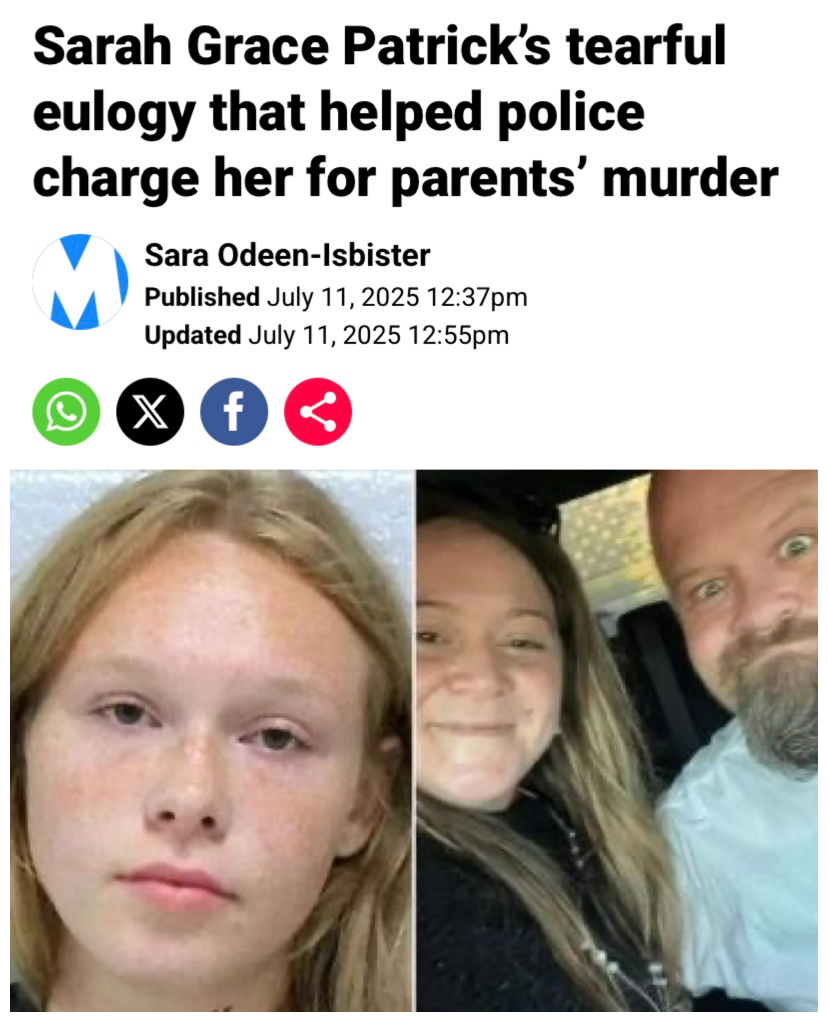Open author Sara Odeen-Isbister's profile link

pyautogui.click(x=287, y=255)
